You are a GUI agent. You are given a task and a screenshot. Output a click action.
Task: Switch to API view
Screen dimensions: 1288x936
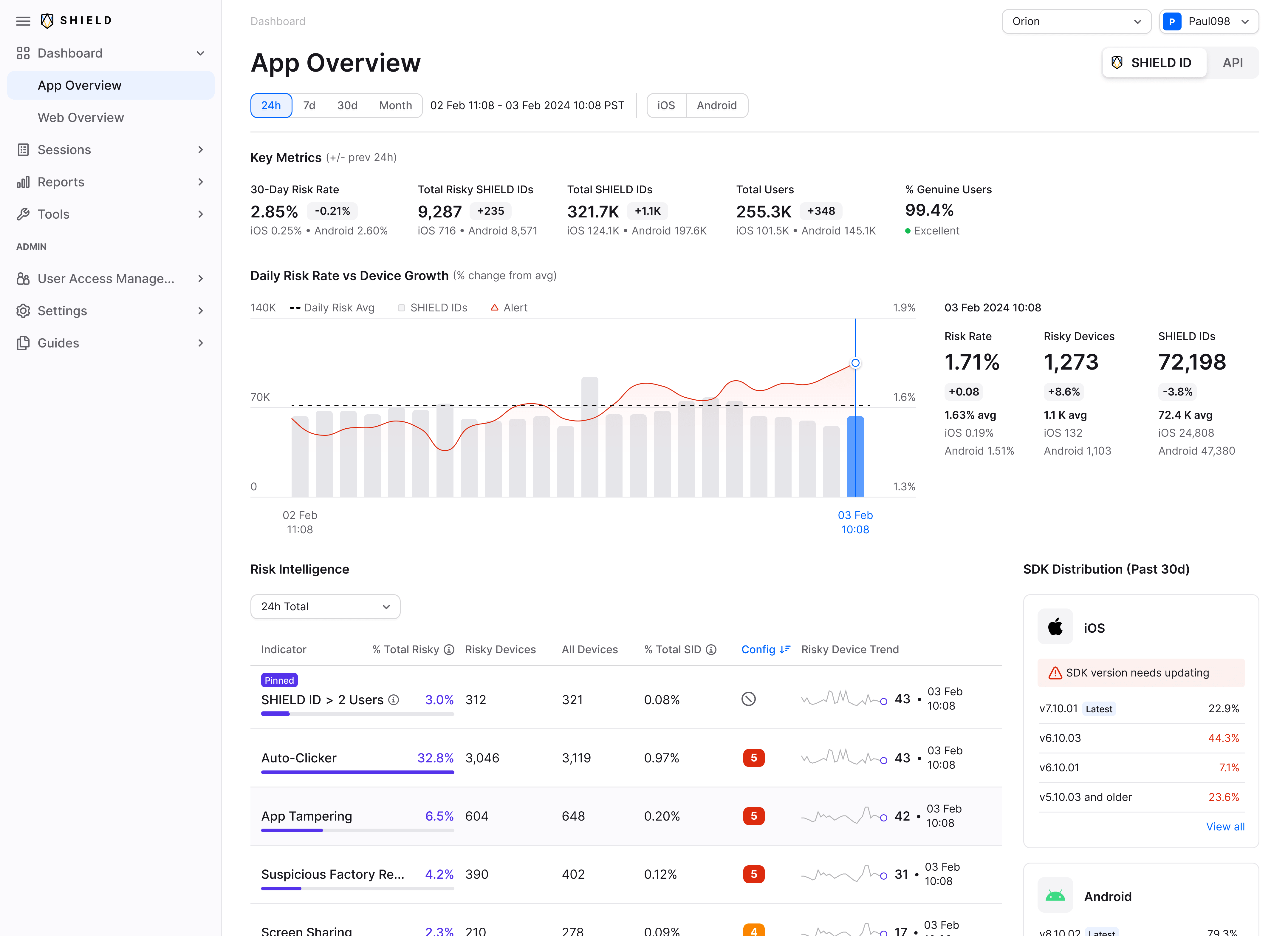pyautogui.click(x=1233, y=63)
